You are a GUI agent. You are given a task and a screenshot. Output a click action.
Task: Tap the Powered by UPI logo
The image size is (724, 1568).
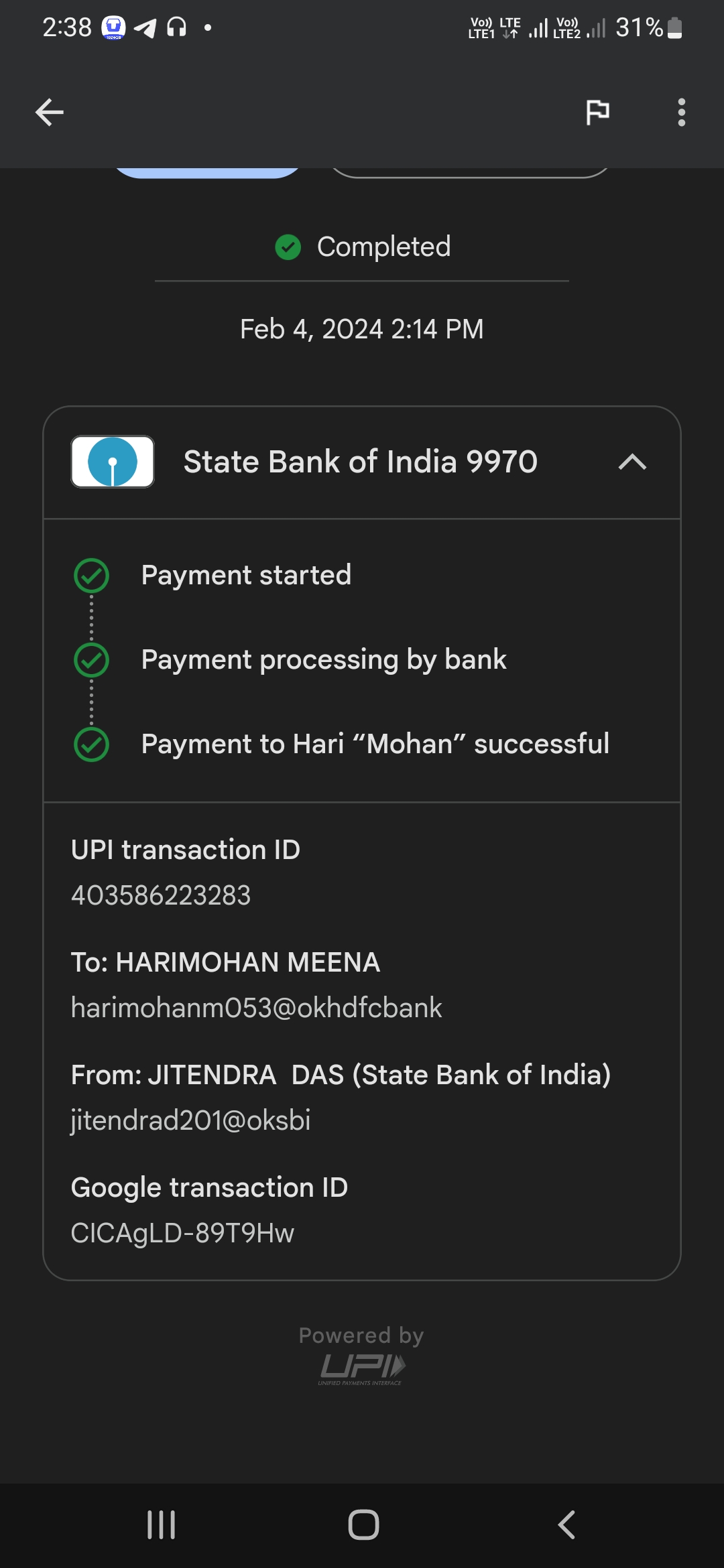coord(362,1367)
